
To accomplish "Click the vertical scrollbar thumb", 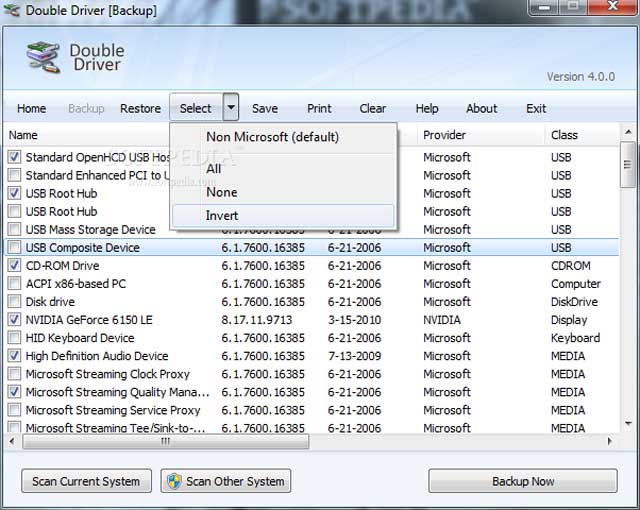I will pyautogui.click(x=628, y=164).
